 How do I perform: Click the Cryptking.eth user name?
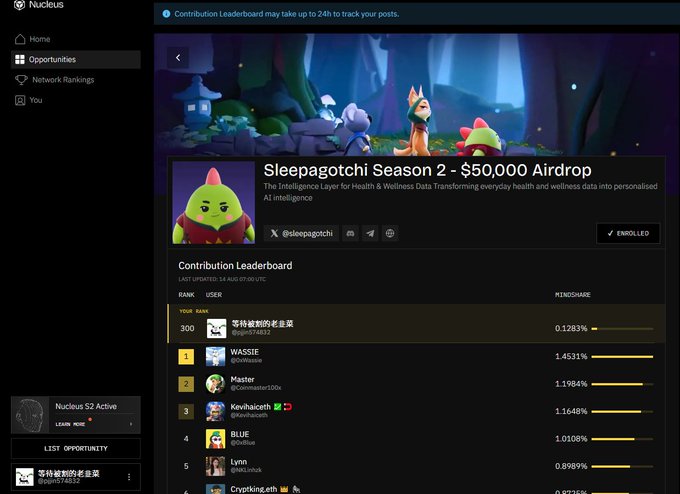(254, 489)
